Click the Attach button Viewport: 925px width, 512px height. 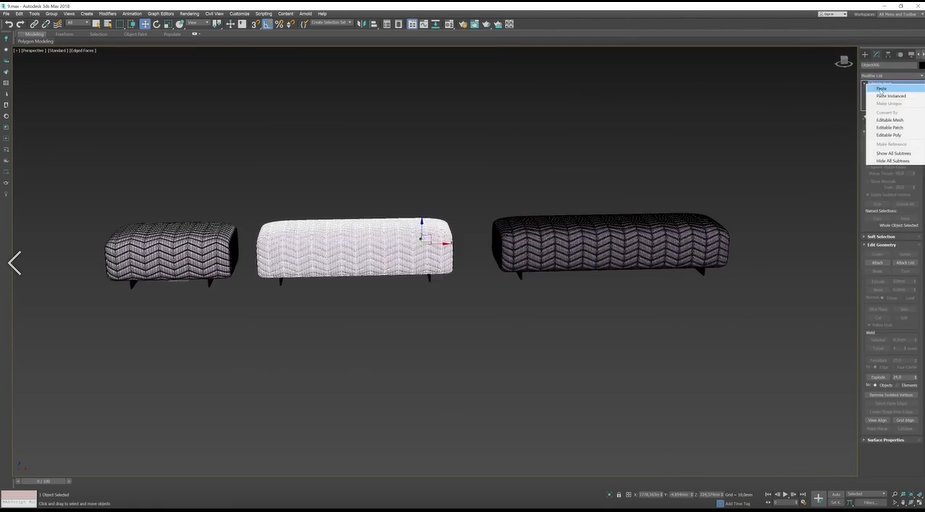877,262
